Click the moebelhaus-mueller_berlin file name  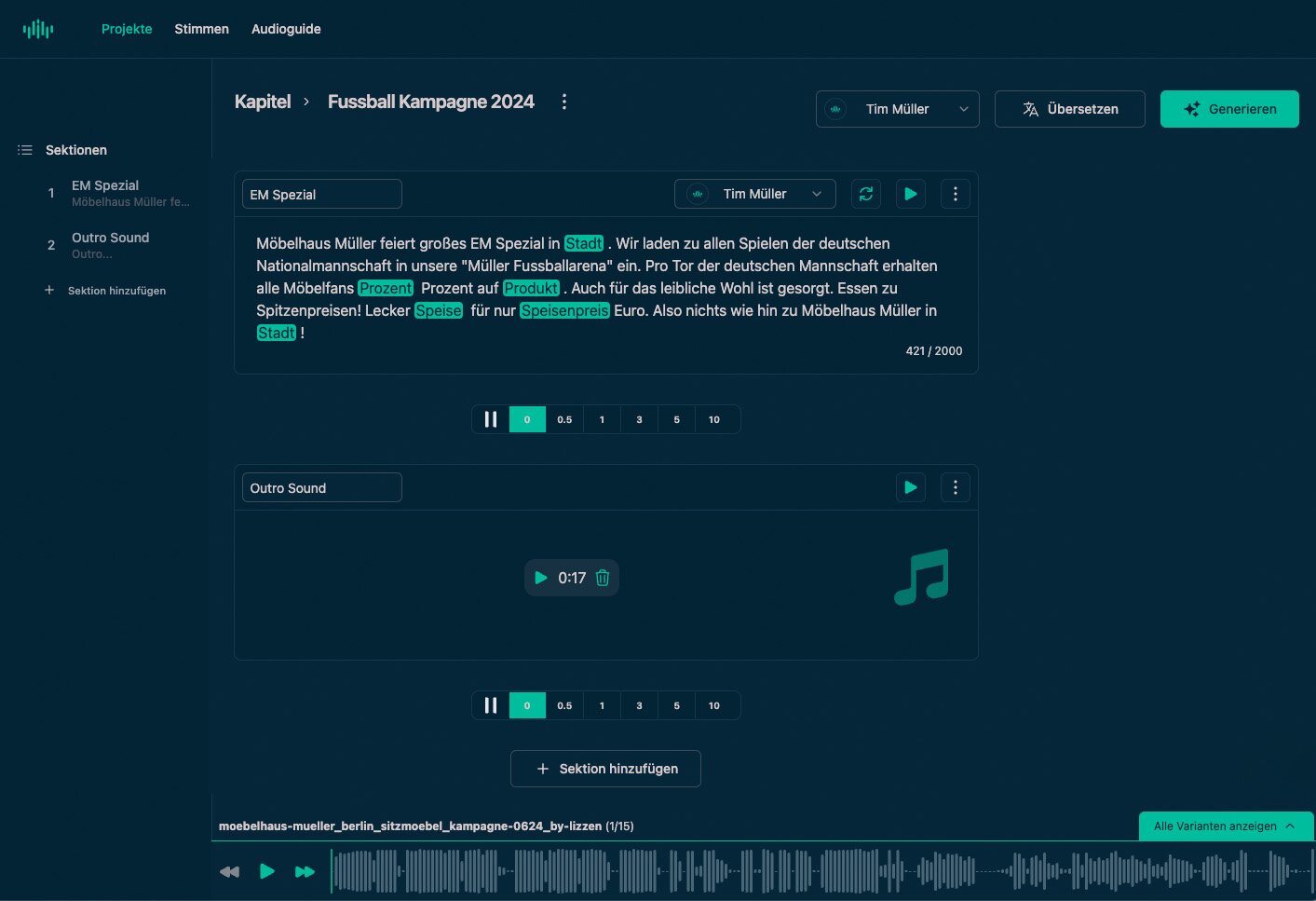point(411,826)
